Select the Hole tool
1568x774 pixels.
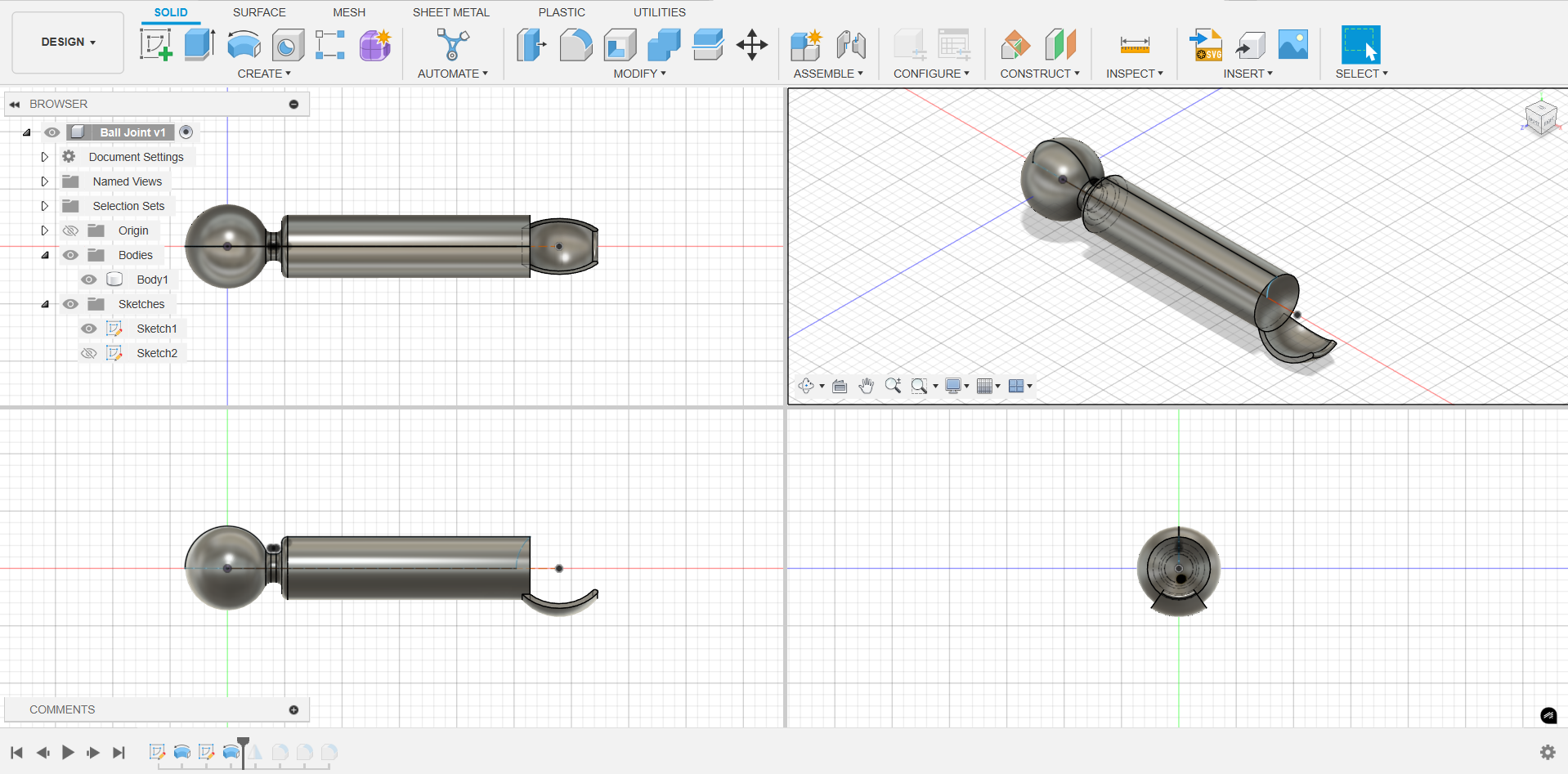[x=287, y=45]
